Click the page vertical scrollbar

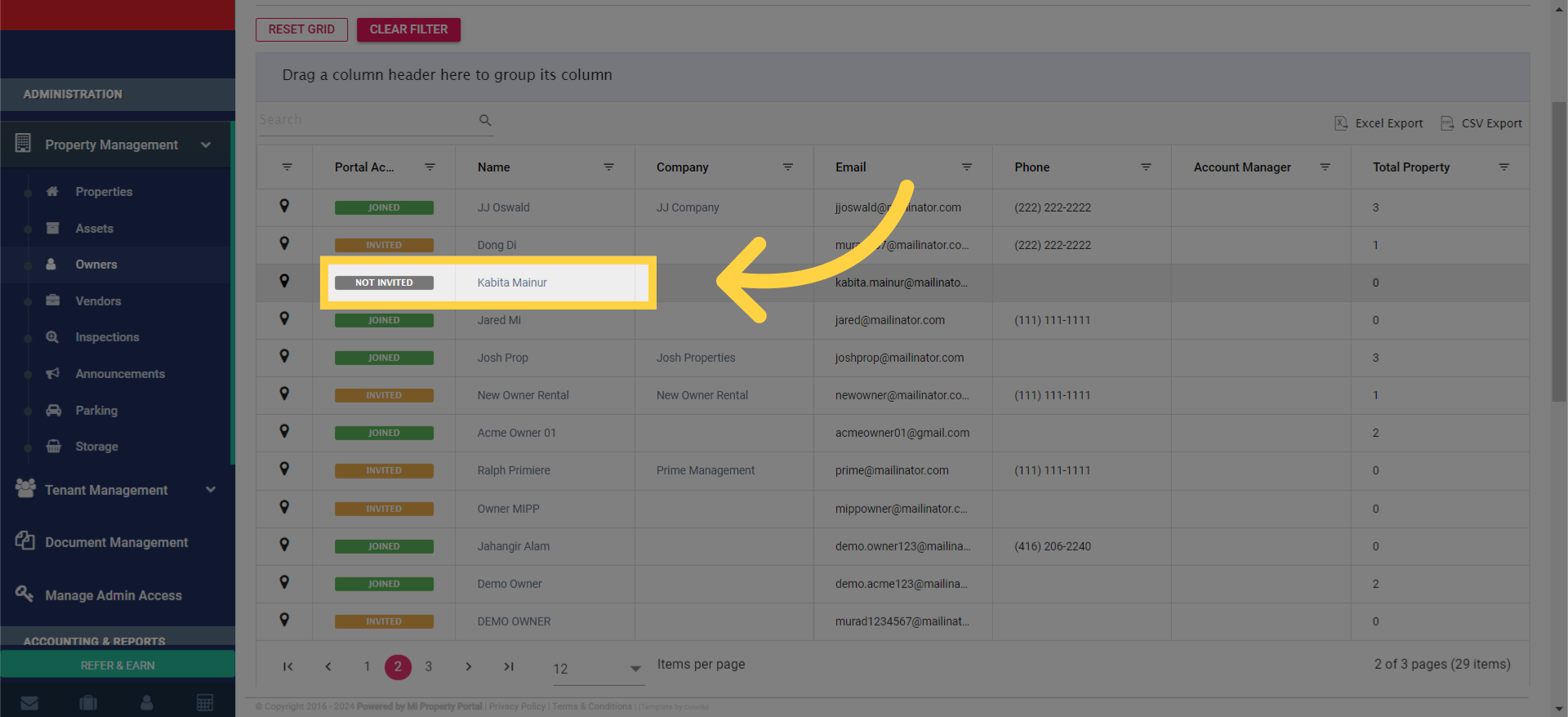click(x=1559, y=253)
